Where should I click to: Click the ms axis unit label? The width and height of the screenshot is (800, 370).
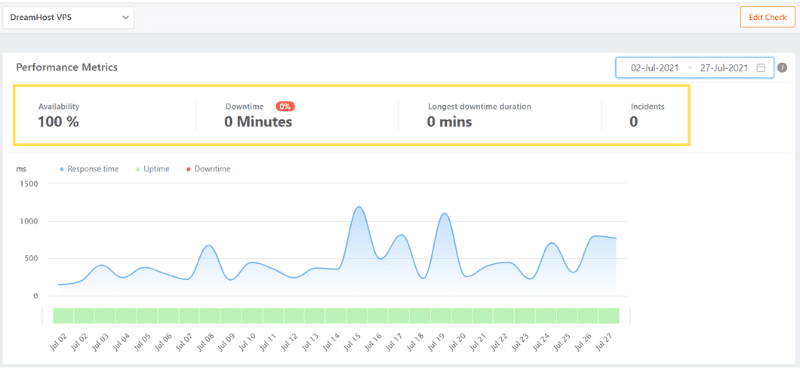point(21,169)
